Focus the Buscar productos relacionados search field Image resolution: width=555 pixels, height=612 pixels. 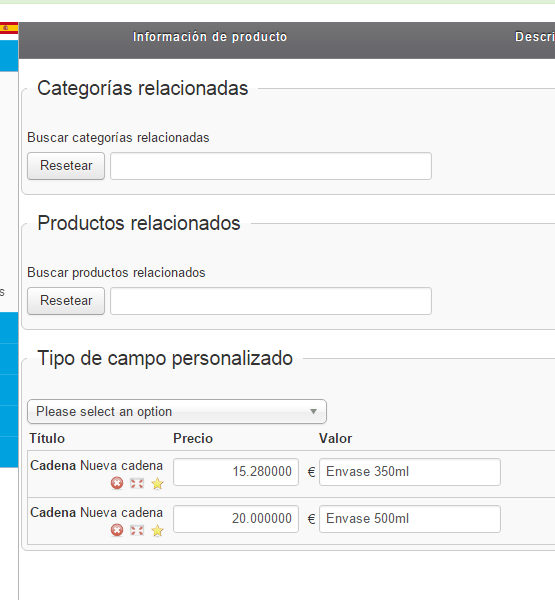[x=271, y=301]
